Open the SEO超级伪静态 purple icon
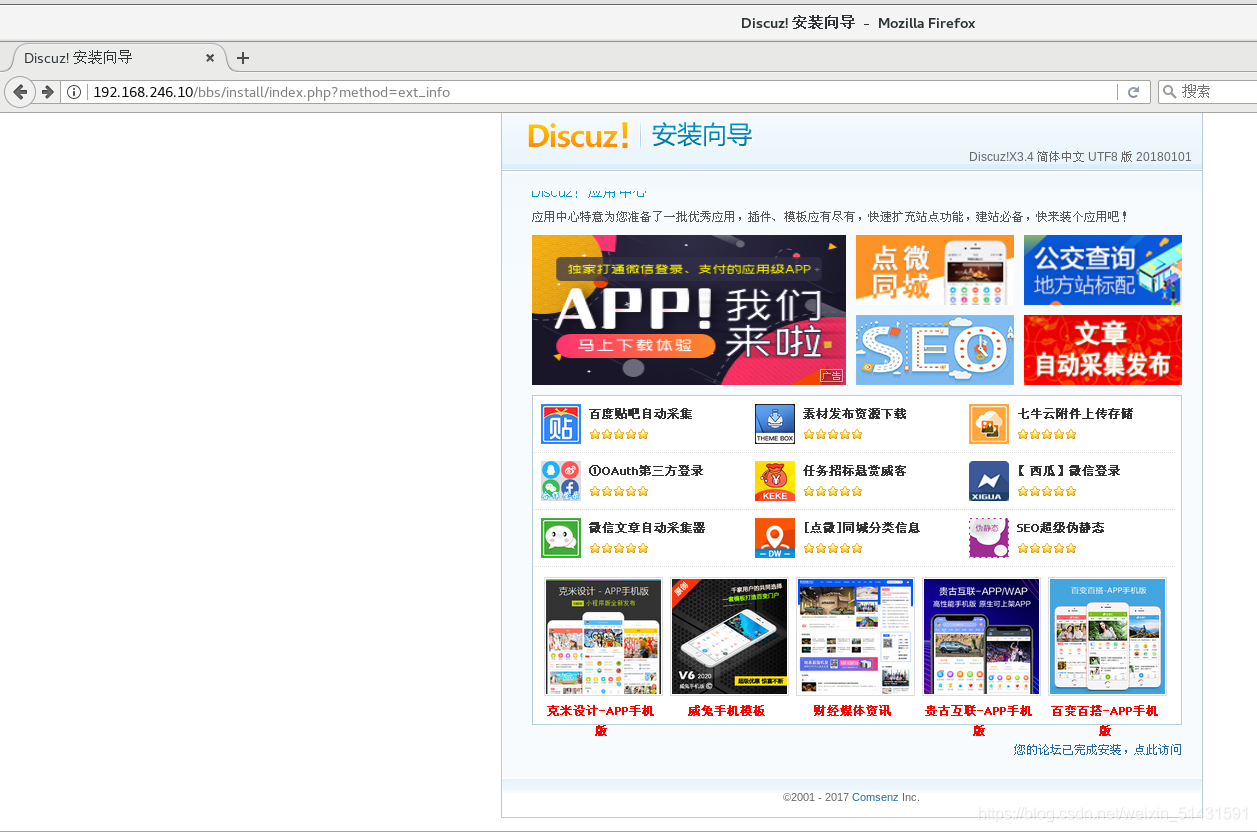1257x832 pixels. click(x=988, y=538)
